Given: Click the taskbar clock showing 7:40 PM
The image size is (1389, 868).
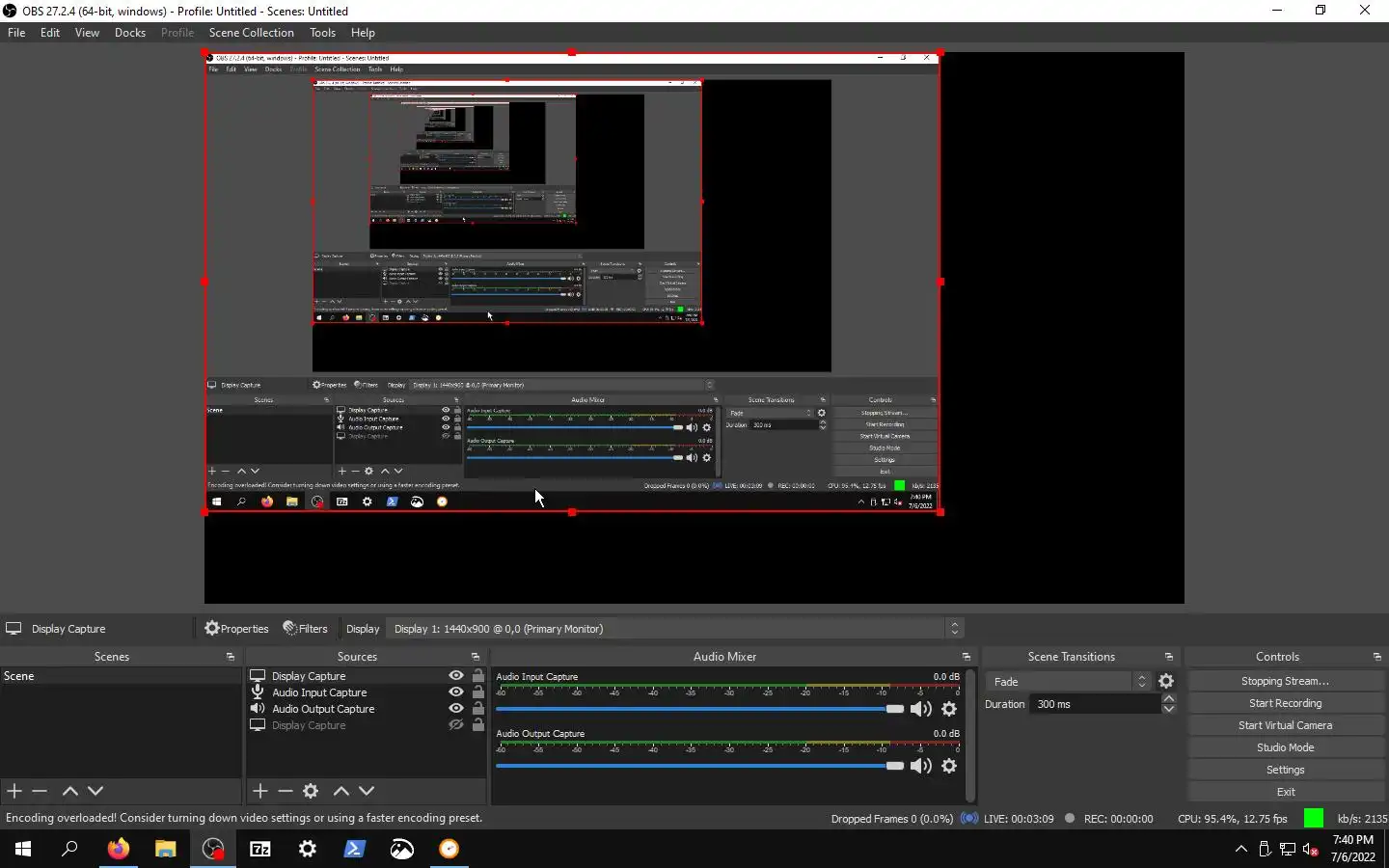Looking at the screenshot, I should 1353,849.
